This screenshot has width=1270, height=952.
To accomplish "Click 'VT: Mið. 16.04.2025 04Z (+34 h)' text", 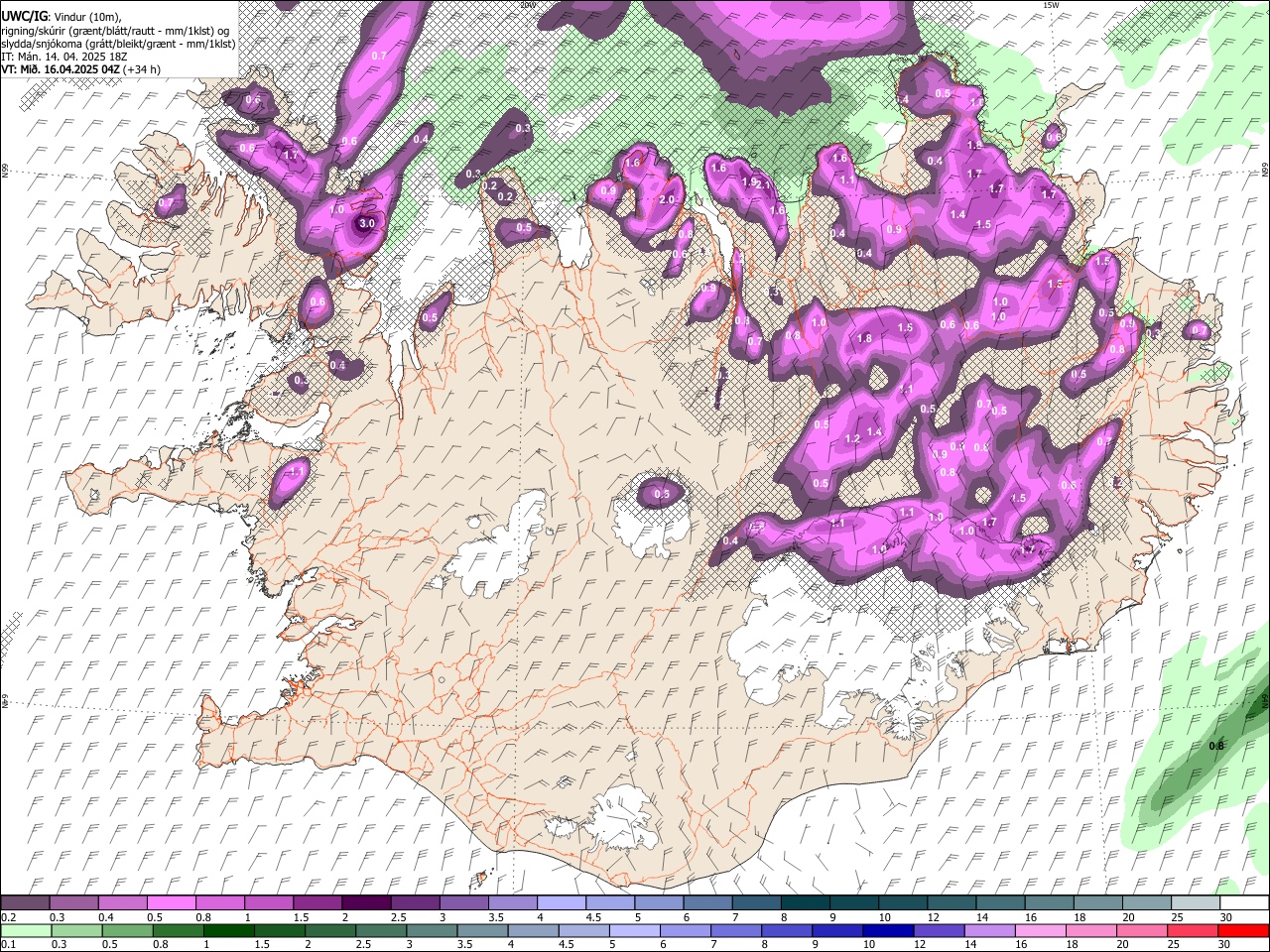I will [x=80, y=69].
